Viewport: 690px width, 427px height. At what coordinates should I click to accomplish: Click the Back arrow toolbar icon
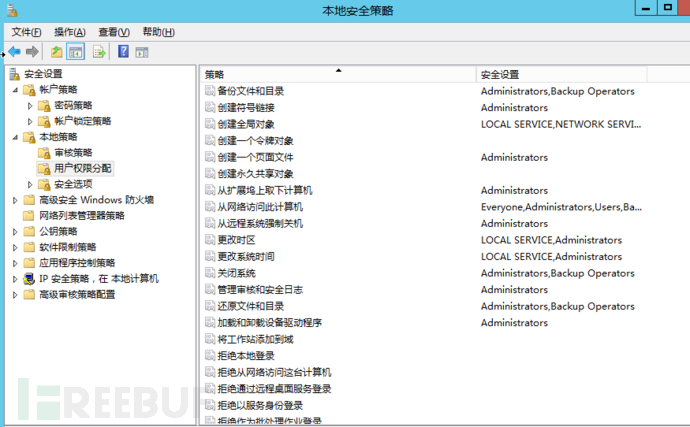15,52
